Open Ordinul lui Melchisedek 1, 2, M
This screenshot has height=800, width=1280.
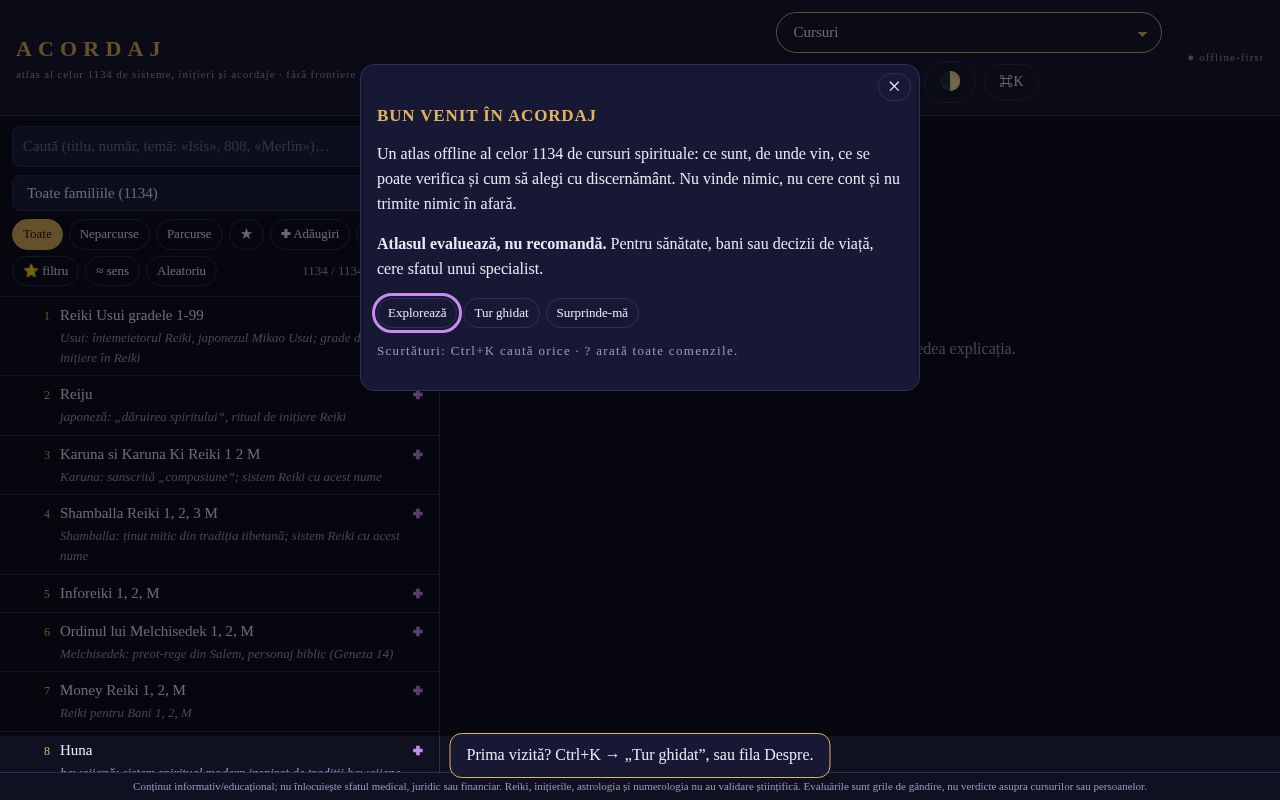tap(219, 642)
